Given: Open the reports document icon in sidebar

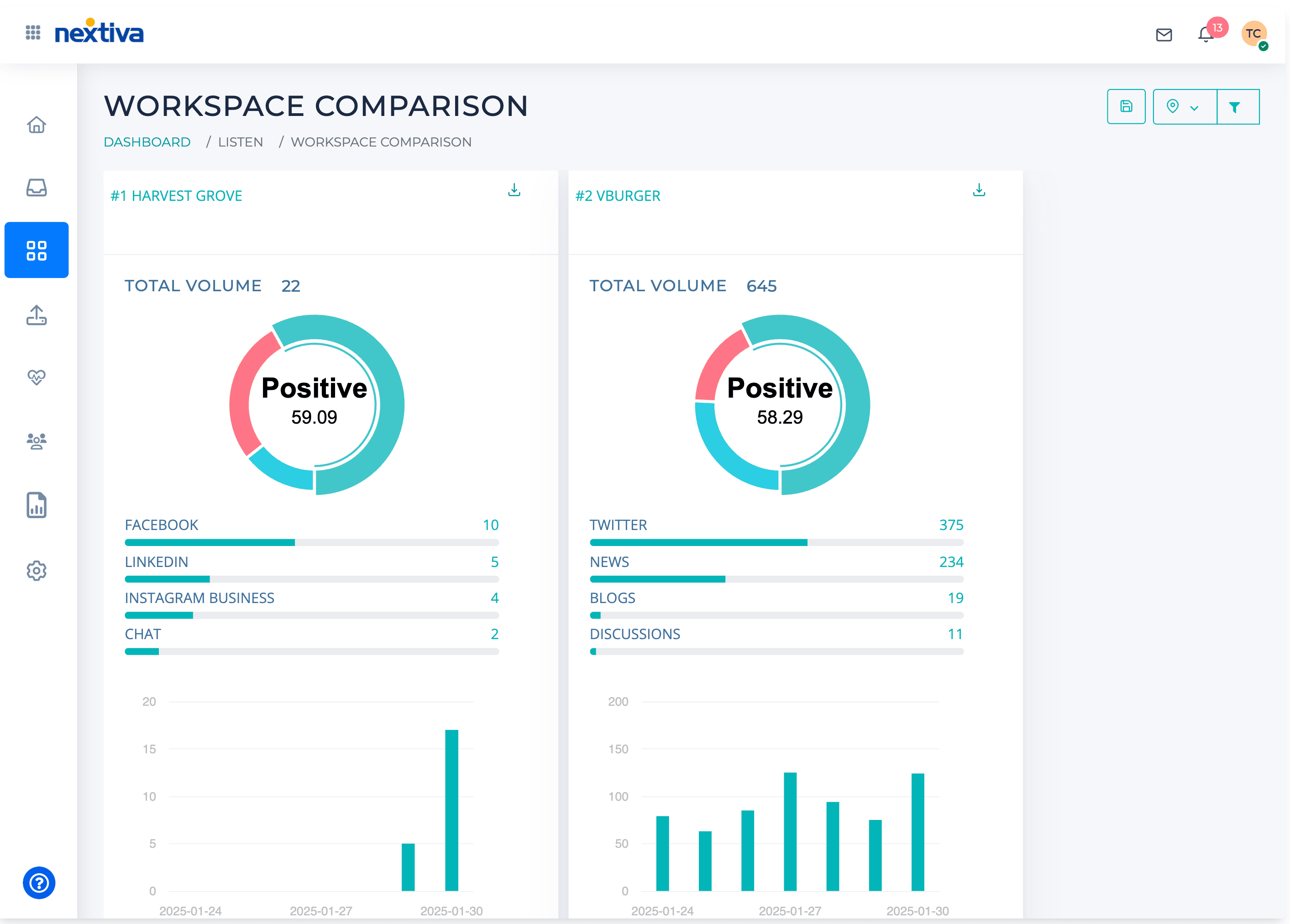Looking at the screenshot, I should pos(37,505).
